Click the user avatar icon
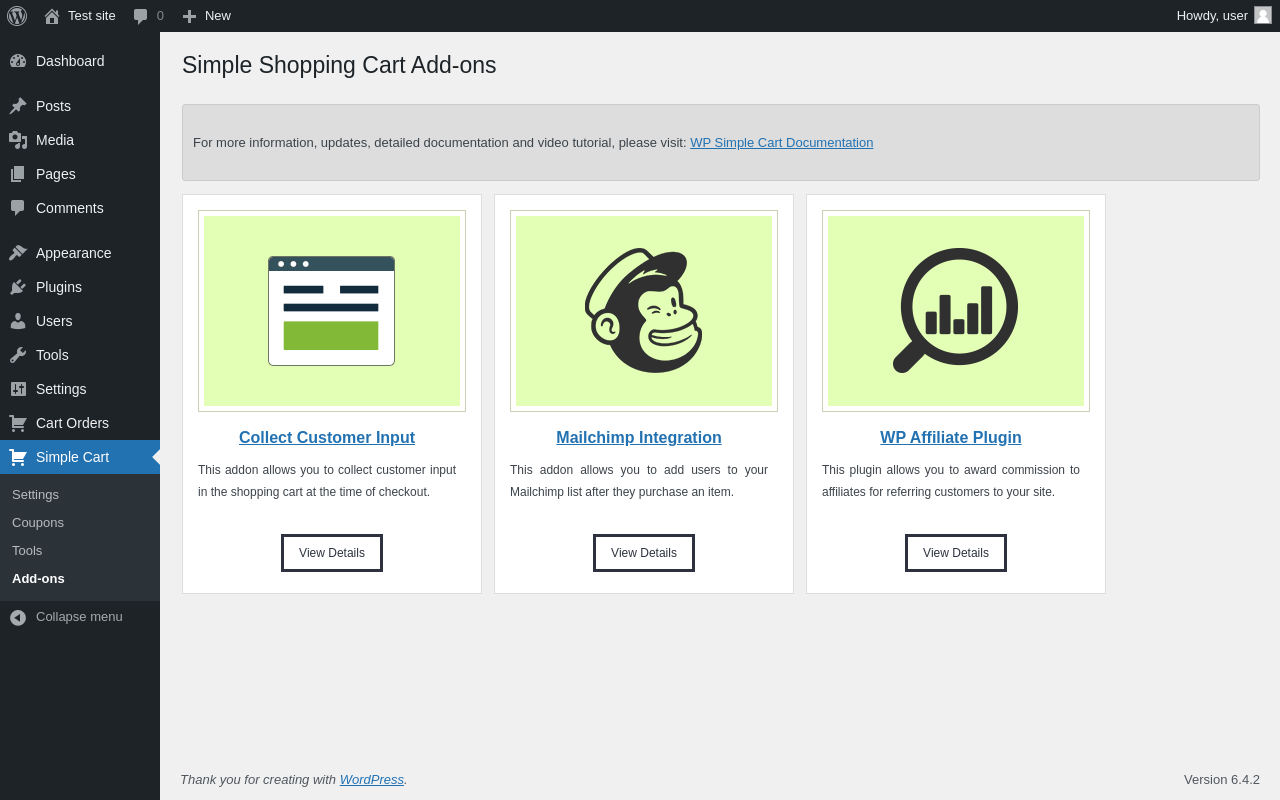This screenshot has width=1280, height=800. (x=1263, y=15)
